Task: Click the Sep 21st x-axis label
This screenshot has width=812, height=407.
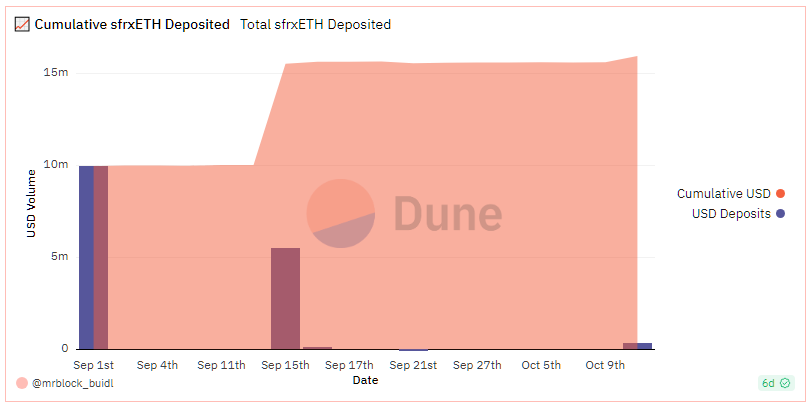Action: pyautogui.click(x=413, y=365)
